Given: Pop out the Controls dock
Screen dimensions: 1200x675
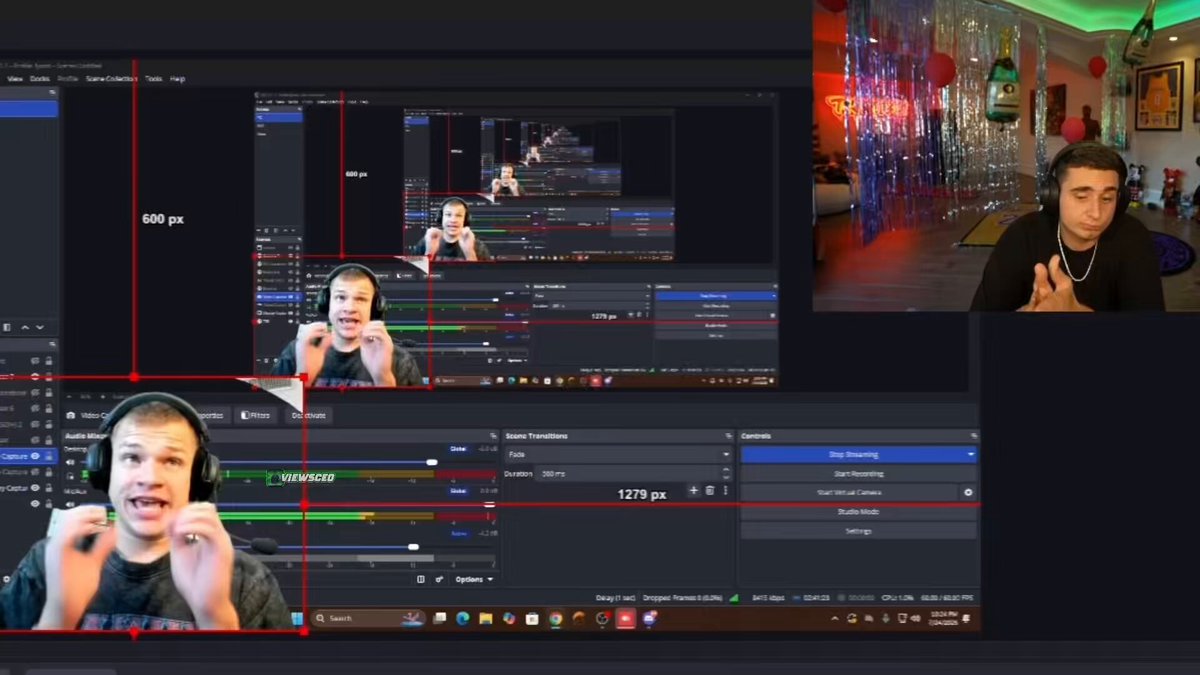Looking at the screenshot, I should (973, 436).
